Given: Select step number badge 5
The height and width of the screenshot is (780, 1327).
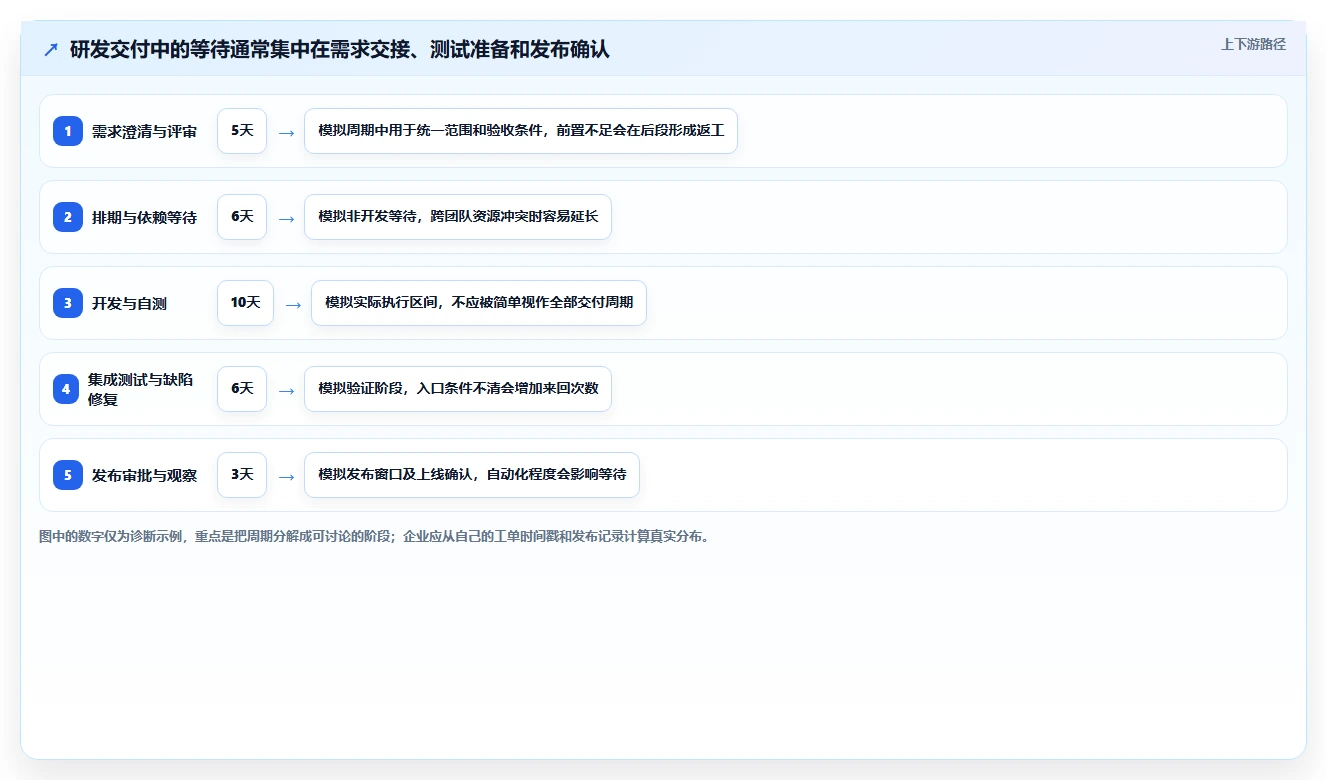Looking at the screenshot, I should pos(68,475).
